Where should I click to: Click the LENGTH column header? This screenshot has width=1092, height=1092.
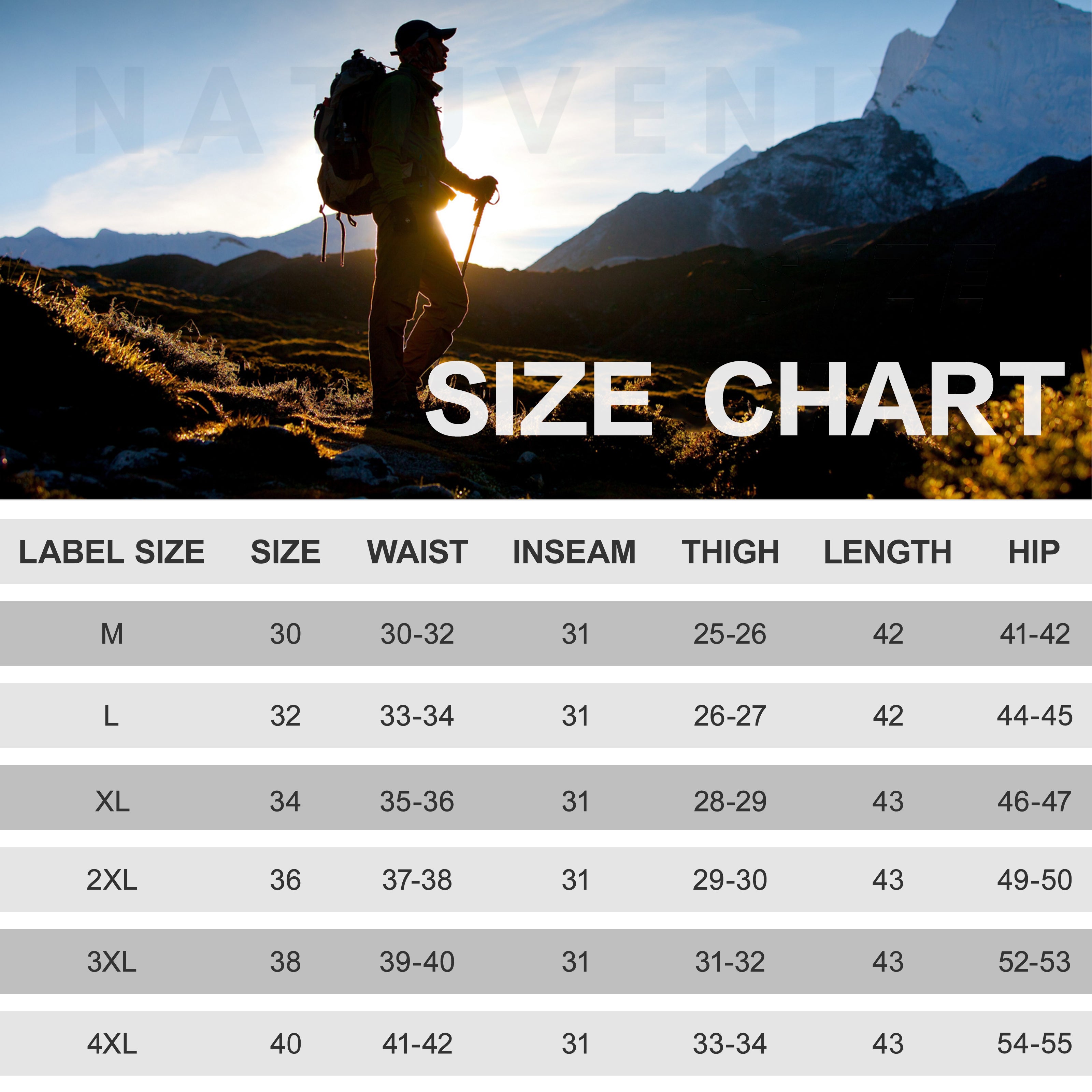coord(887,552)
